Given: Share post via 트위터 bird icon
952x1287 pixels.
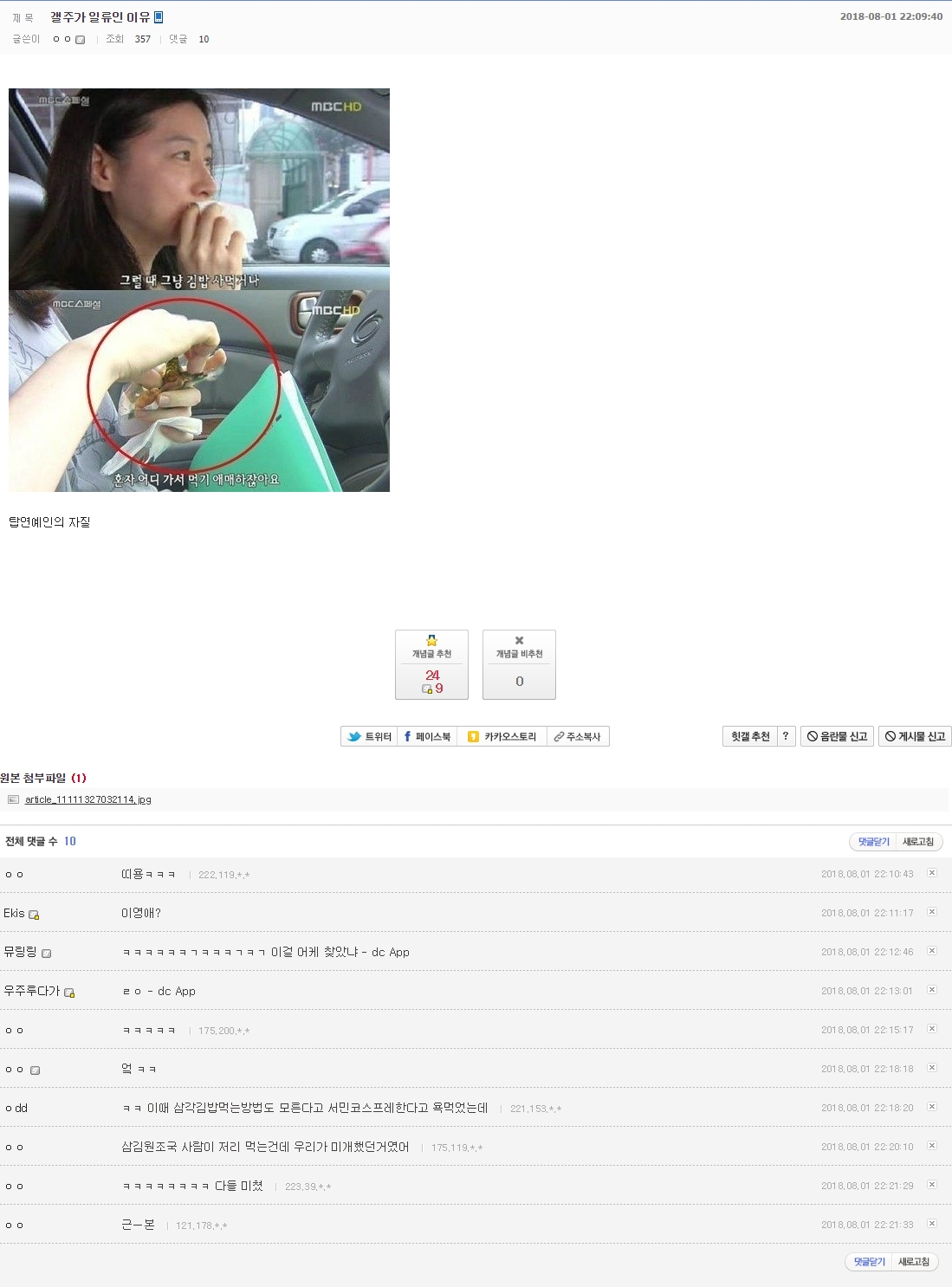Looking at the screenshot, I should click(x=369, y=736).
